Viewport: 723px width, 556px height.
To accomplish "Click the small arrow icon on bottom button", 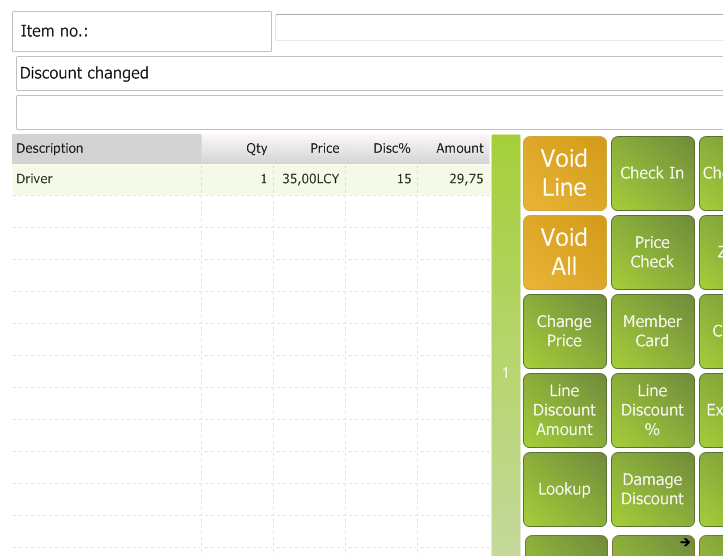I will (685, 542).
